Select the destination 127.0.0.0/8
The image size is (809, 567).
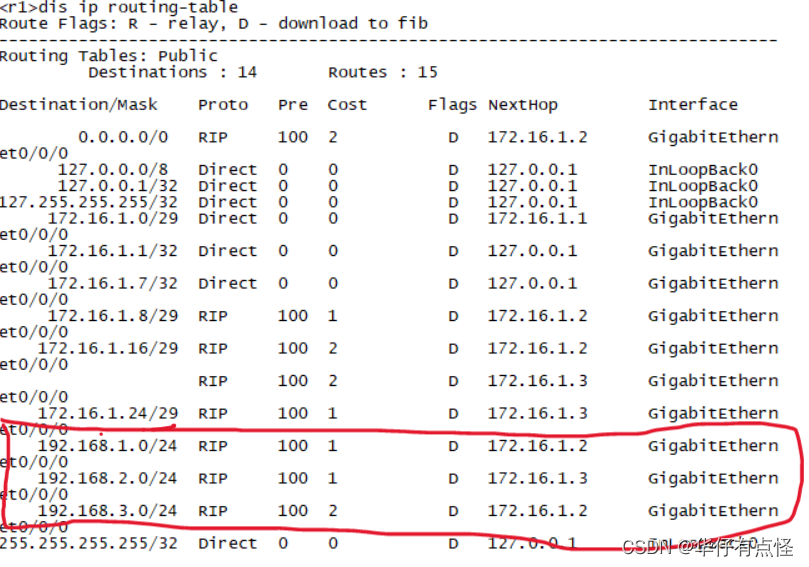pyautogui.click(x=112, y=170)
